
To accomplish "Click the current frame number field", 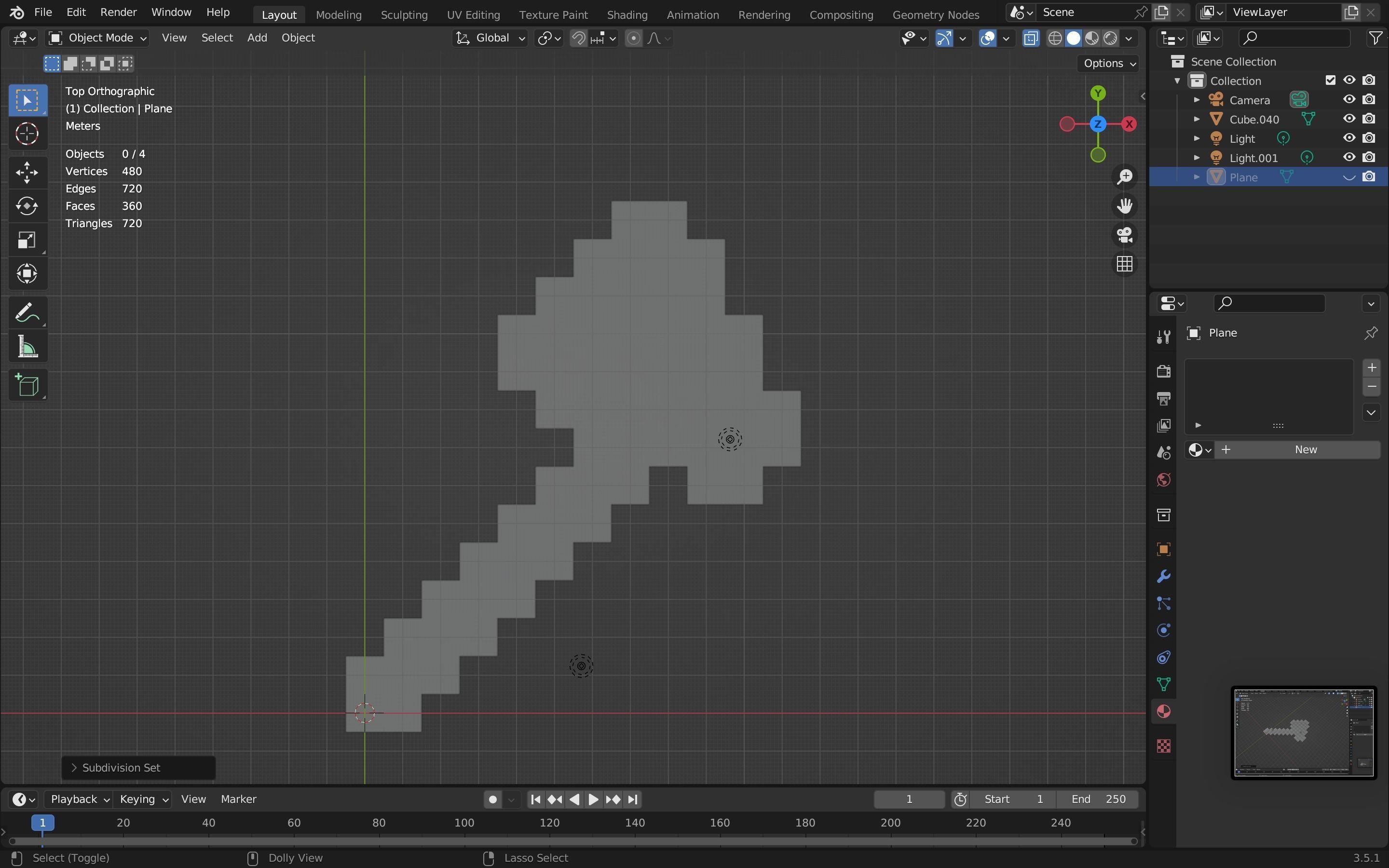I will pos(909,799).
